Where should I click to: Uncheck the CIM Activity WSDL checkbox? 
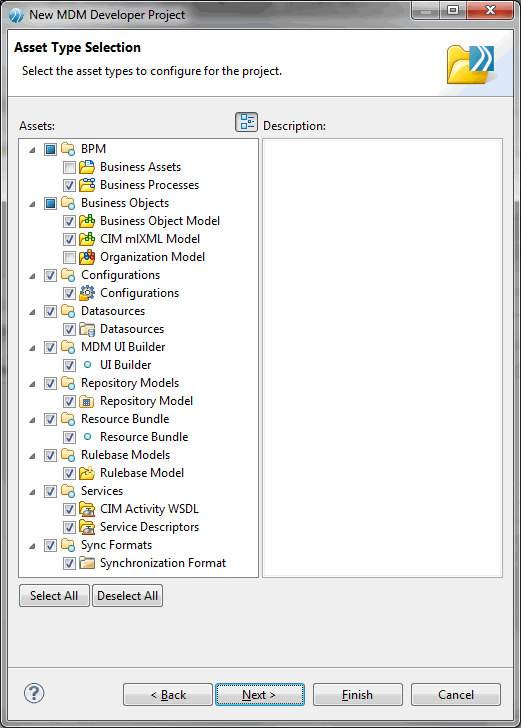tap(69, 509)
